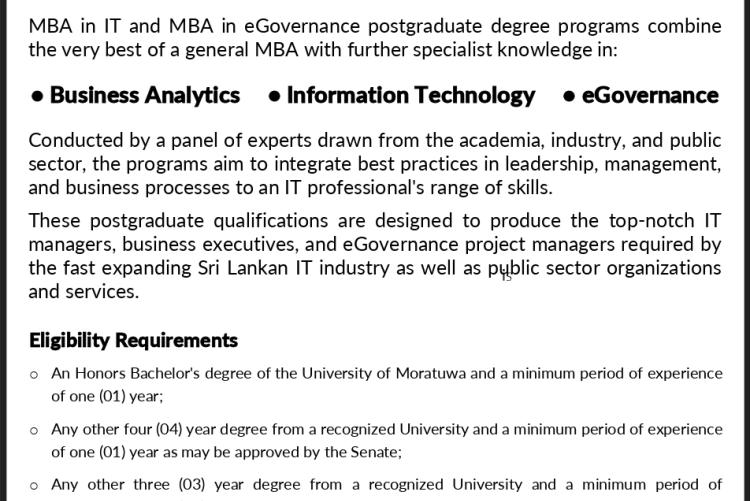Click hollow bullet beside four (04) year item

point(34,431)
